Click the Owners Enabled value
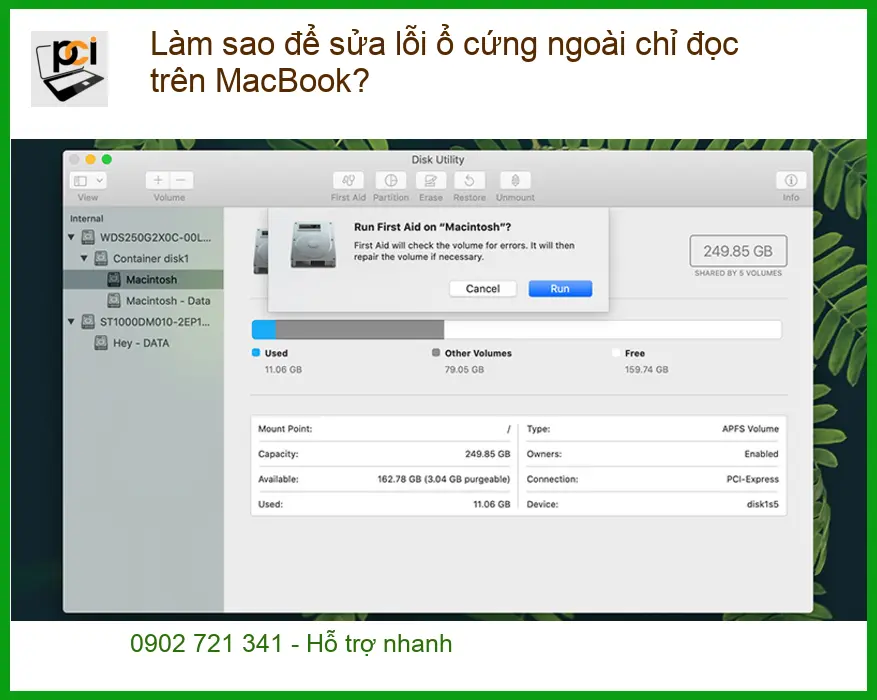Image resolution: width=877 pixels, height=700 pixels. (761, 454)
